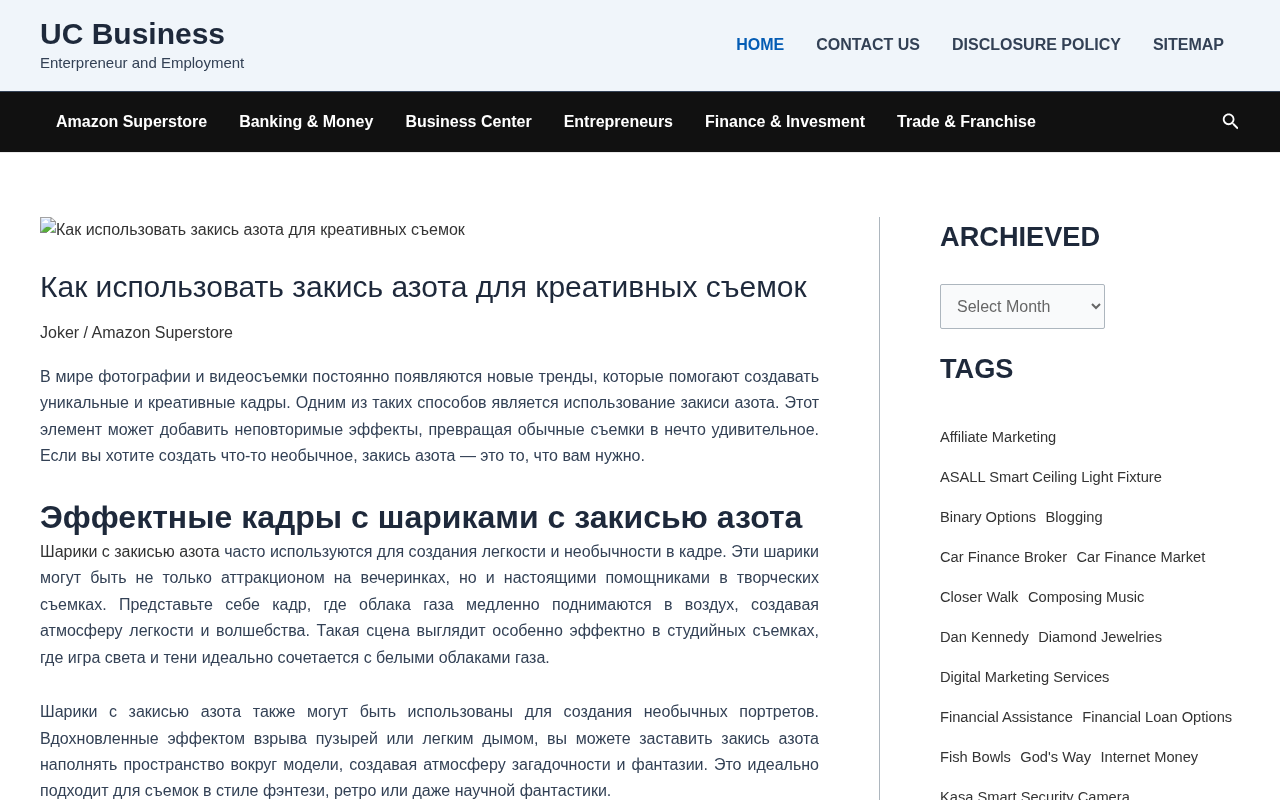Click the UC Business site title
This screenshot has height=800, width=1280.
(x=132, y=34)
